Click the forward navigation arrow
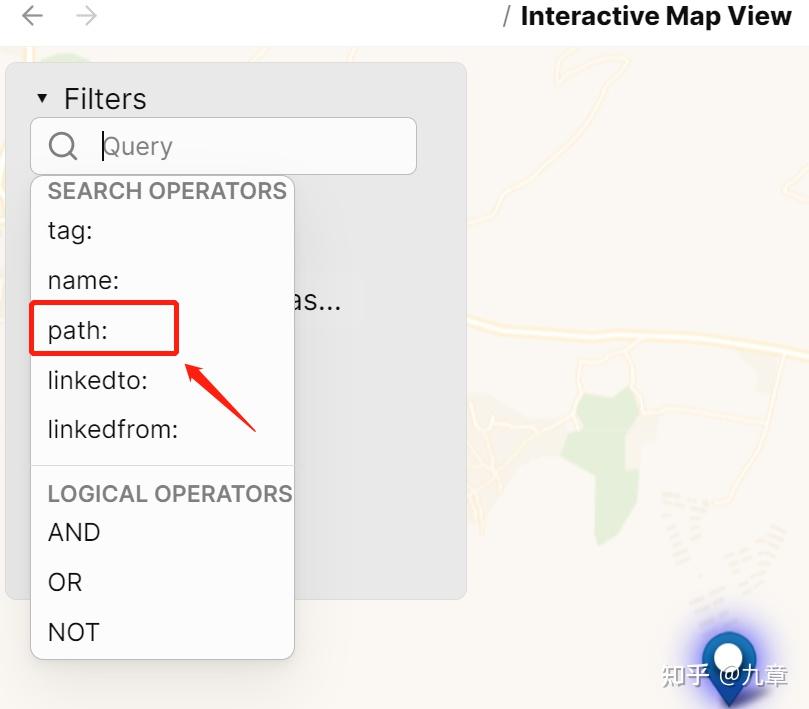This screenshot has width=809, height=709. pos(87,16)
